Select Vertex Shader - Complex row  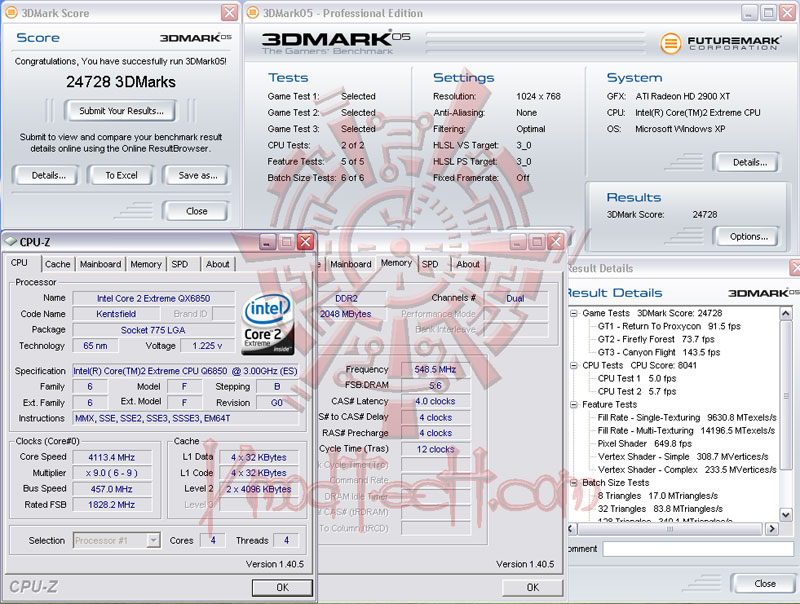coord(687,469)
